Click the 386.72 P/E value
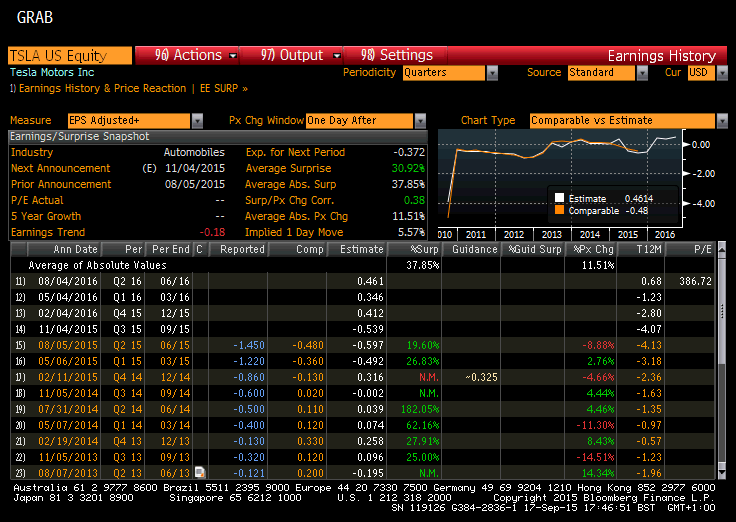Image resolution: width=736 pixels, height=522 pixels. pos(695,281)
